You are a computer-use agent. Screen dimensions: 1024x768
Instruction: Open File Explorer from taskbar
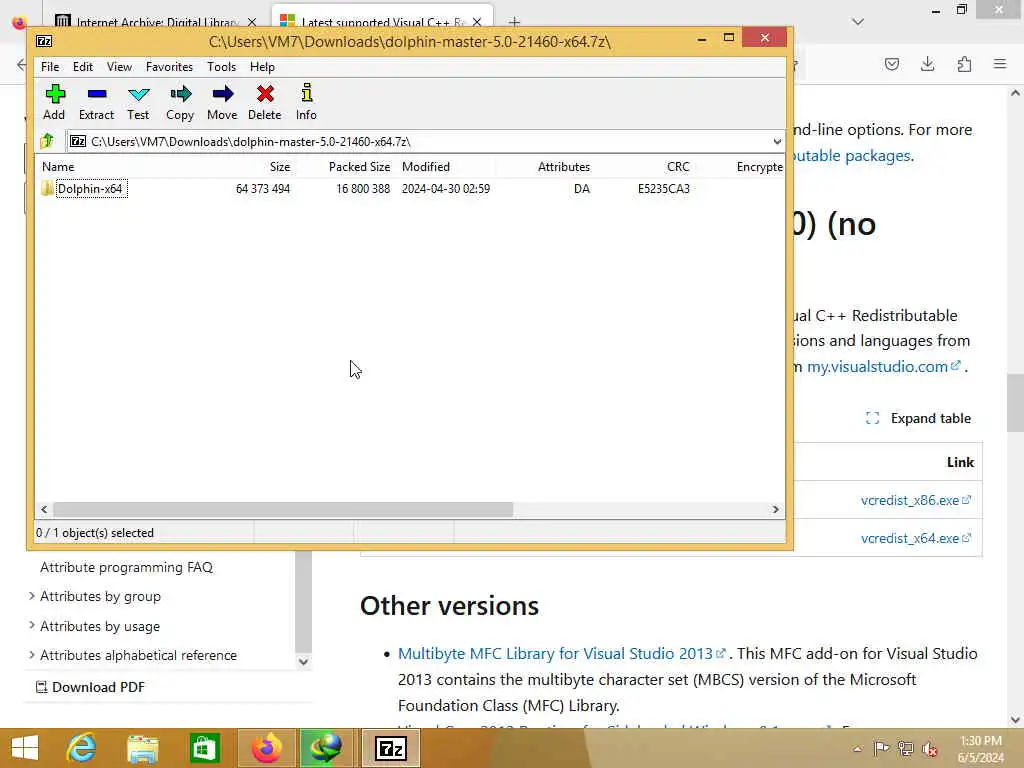point(143,748)
